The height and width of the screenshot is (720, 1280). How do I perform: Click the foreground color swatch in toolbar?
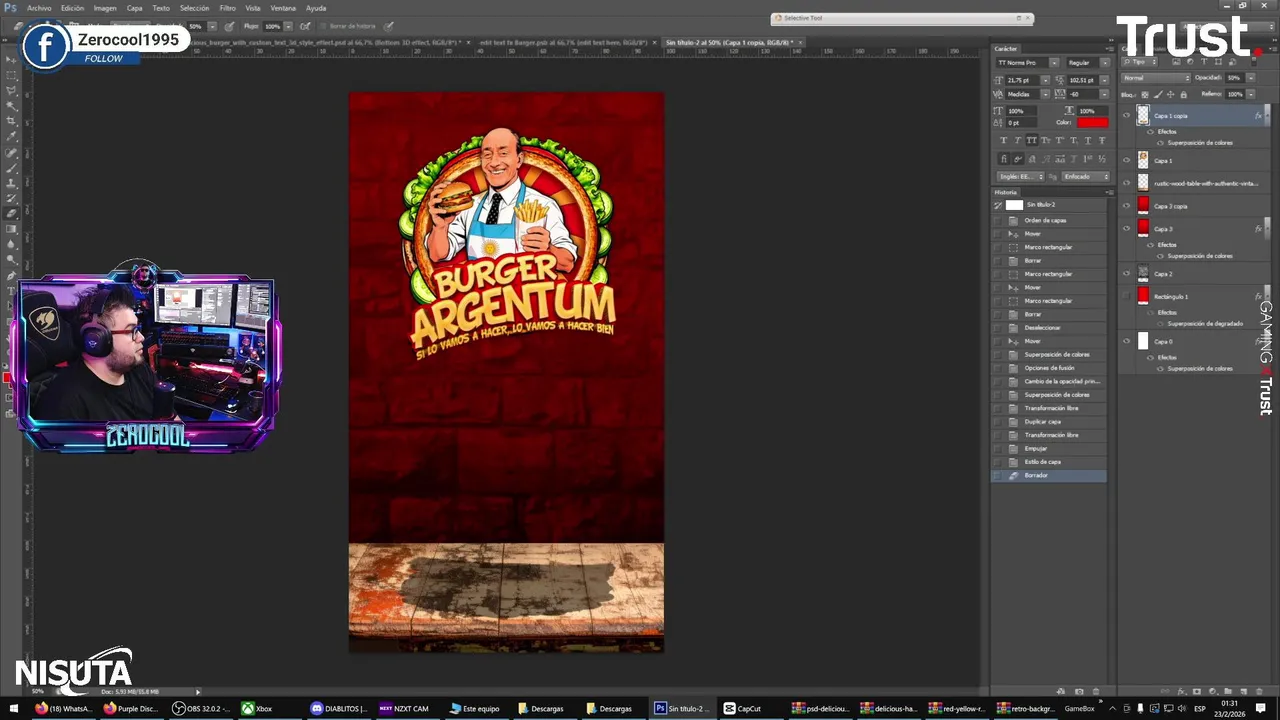pos(7,377)
